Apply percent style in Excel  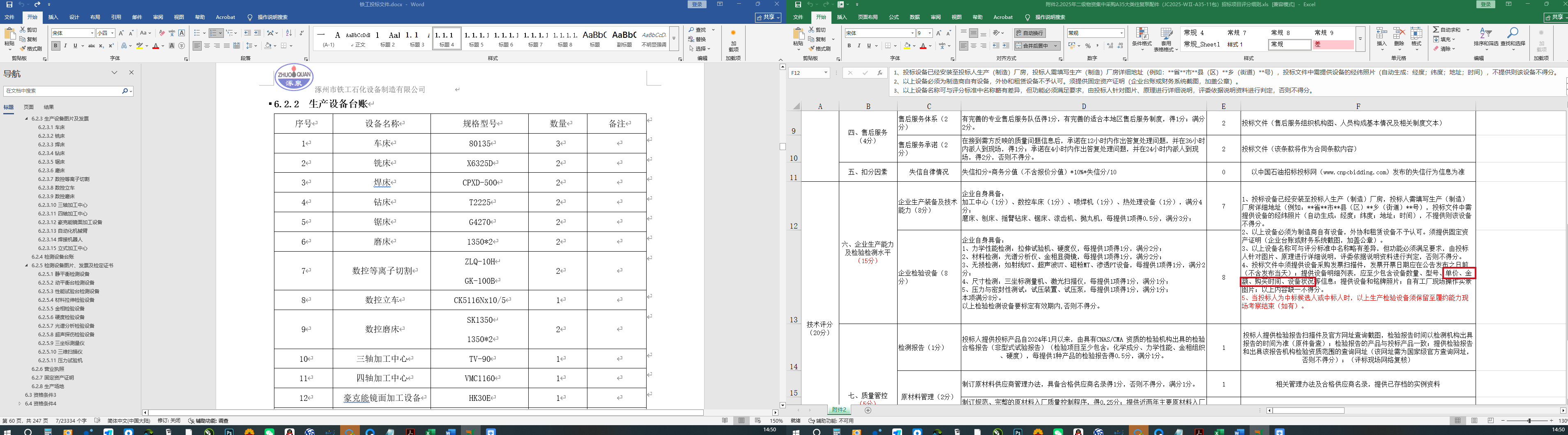1088,46
